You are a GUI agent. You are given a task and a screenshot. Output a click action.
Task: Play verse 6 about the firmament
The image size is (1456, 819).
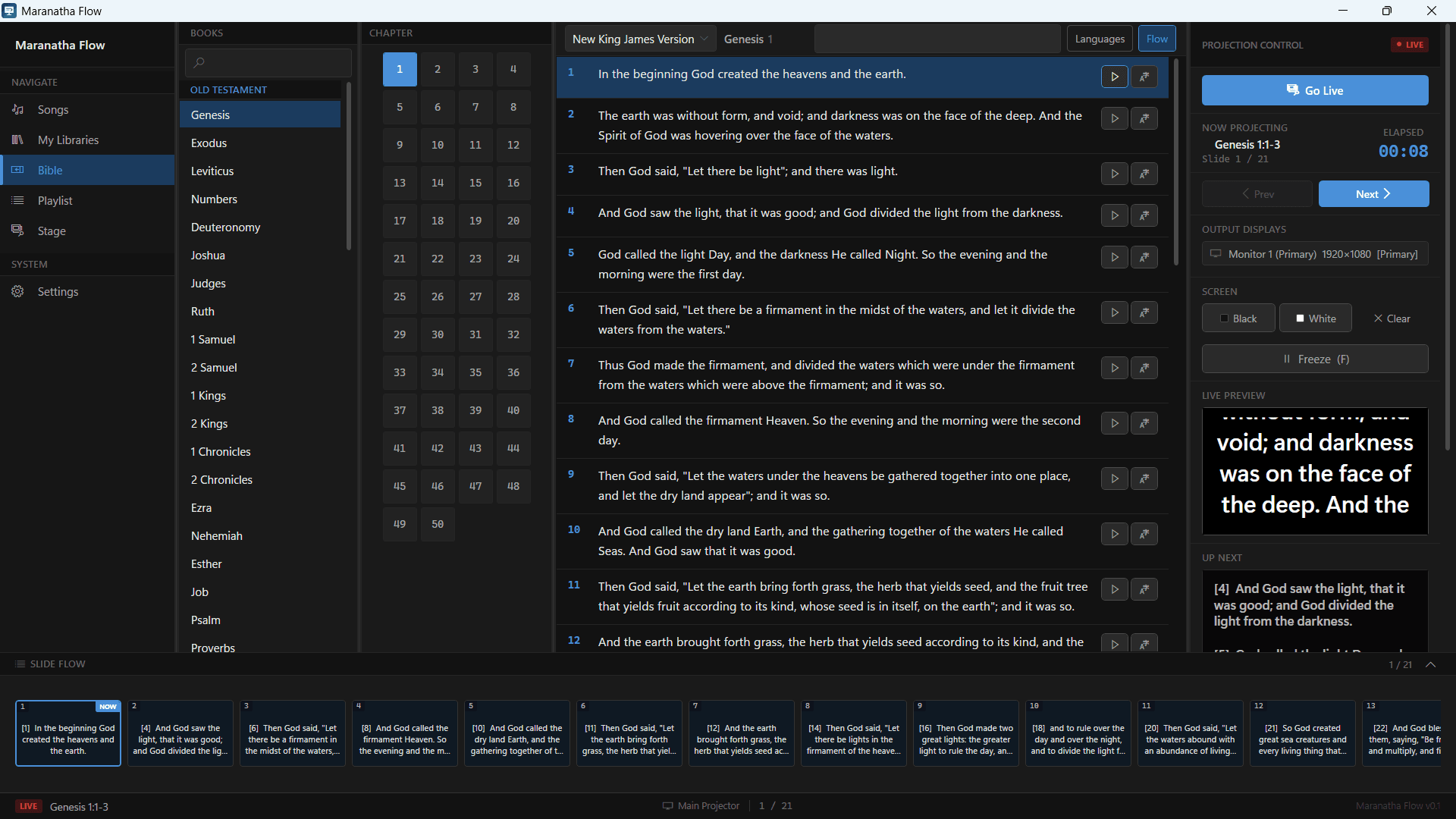(x=1114, y=312)
